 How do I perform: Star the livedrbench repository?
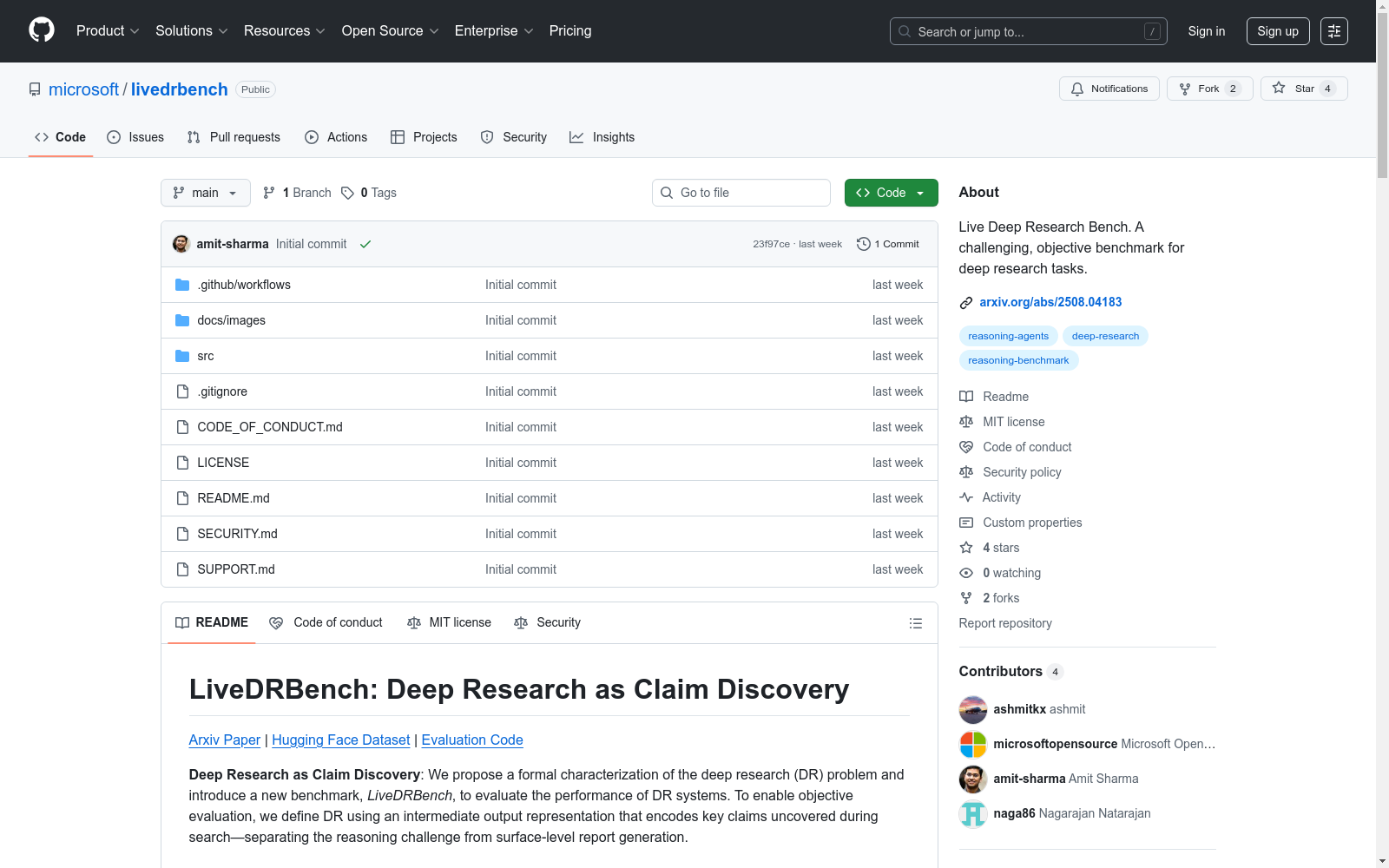click(x=1304, y=89)
